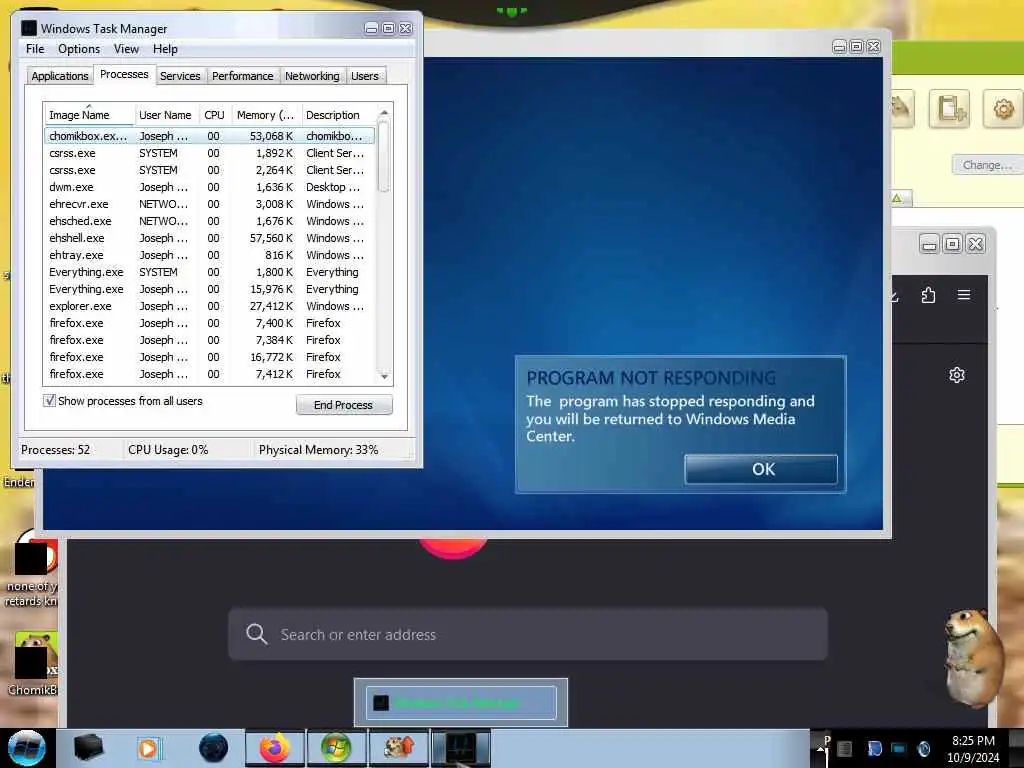1024x768 pixels.
Task: Show hidden system tray icons arrow
Action: pos(818,750)
